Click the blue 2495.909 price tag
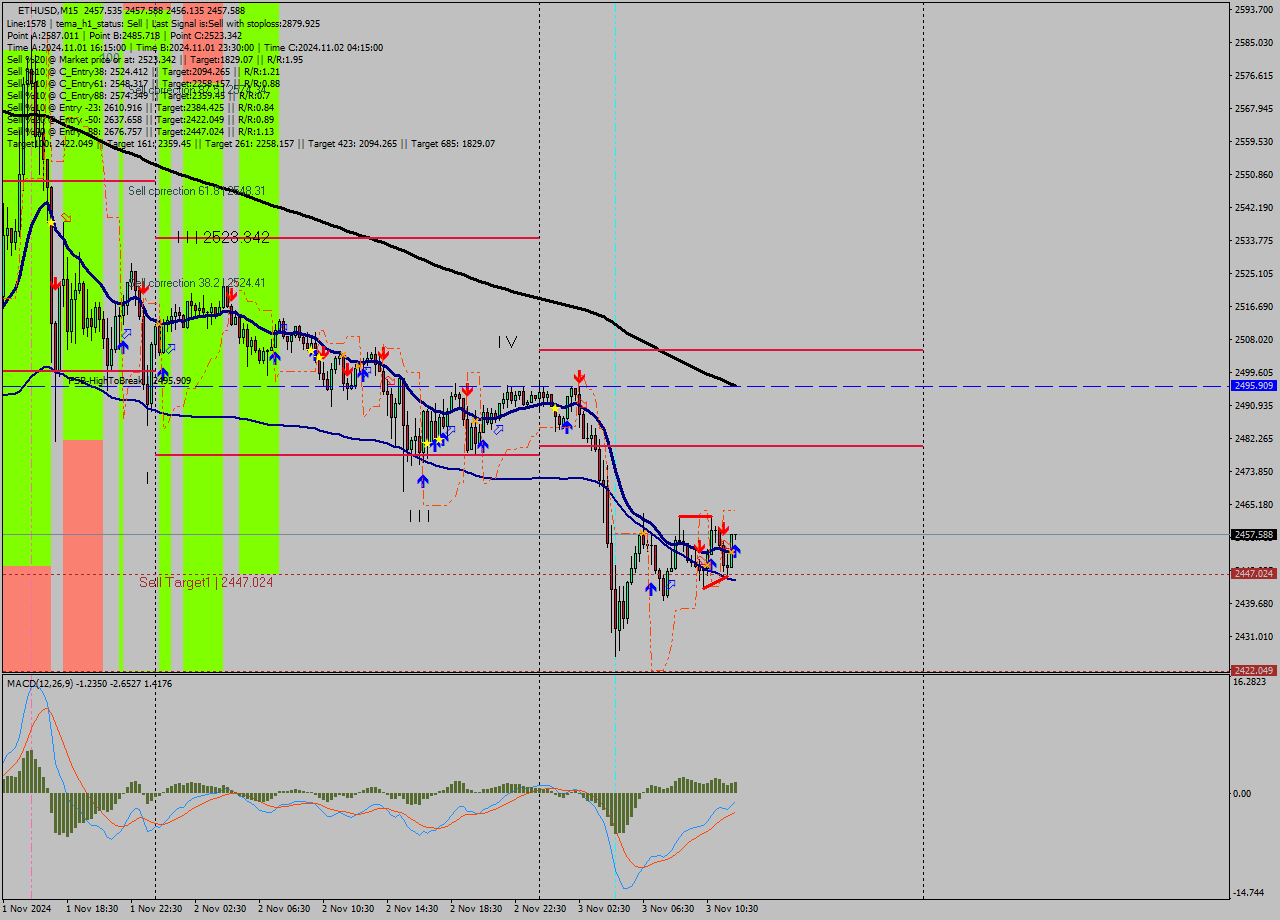This screenshot has width=1280, height=920. 1254,386
